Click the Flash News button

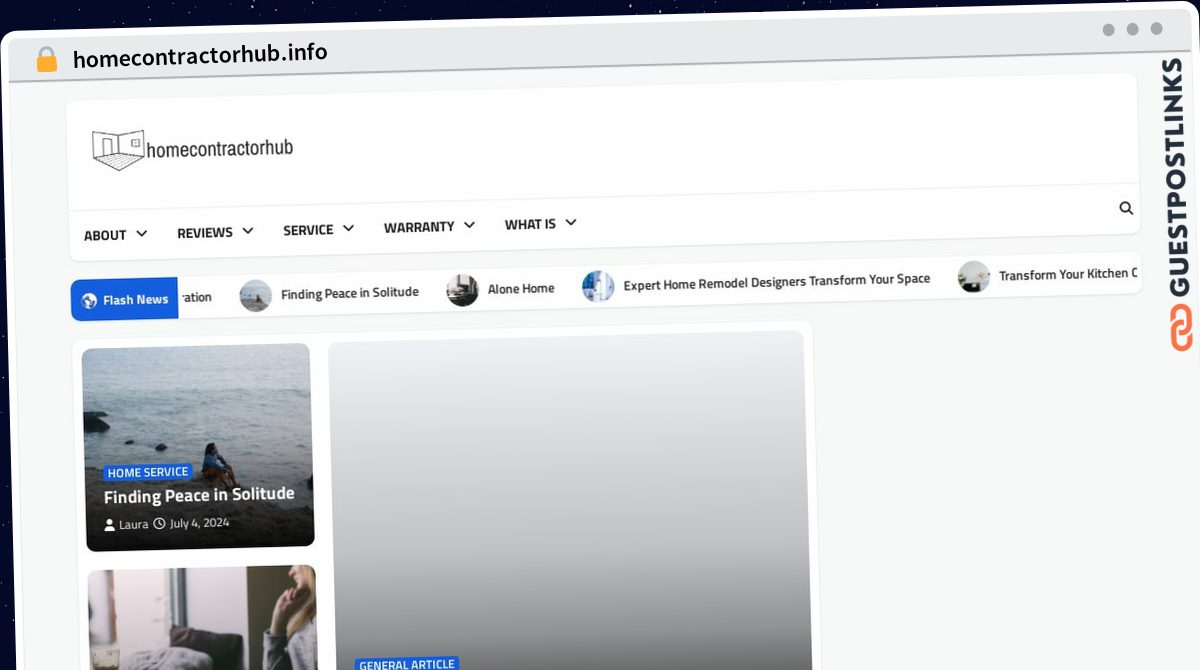[124, 299]
